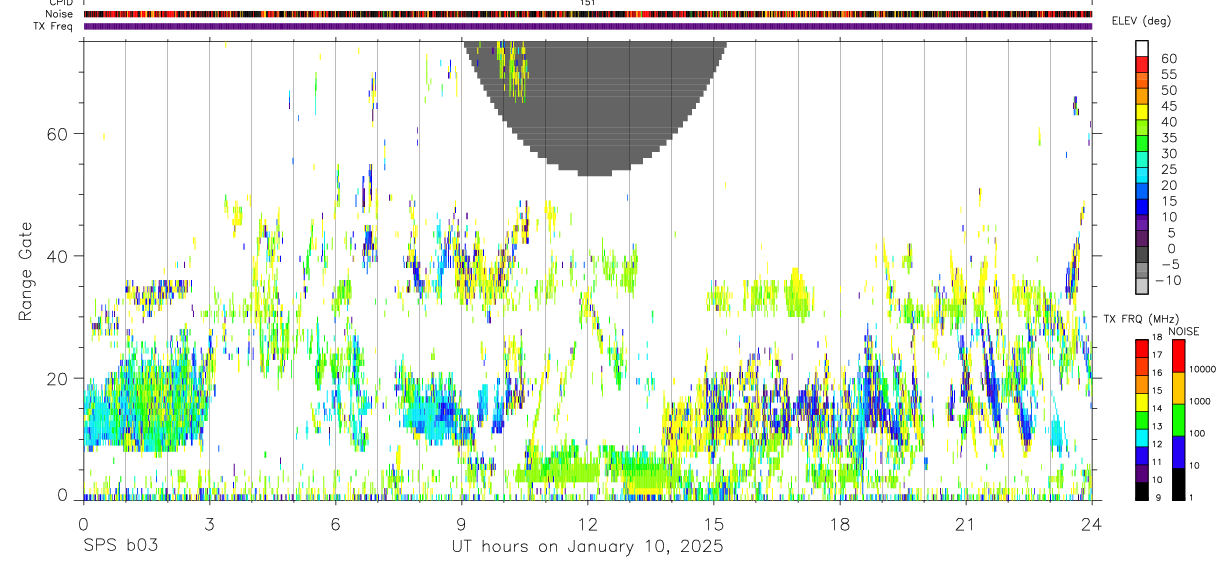Select the cyan TX FRQ segment beside 12
This screenshot has width=1228, height=567.
[1142, 438]
